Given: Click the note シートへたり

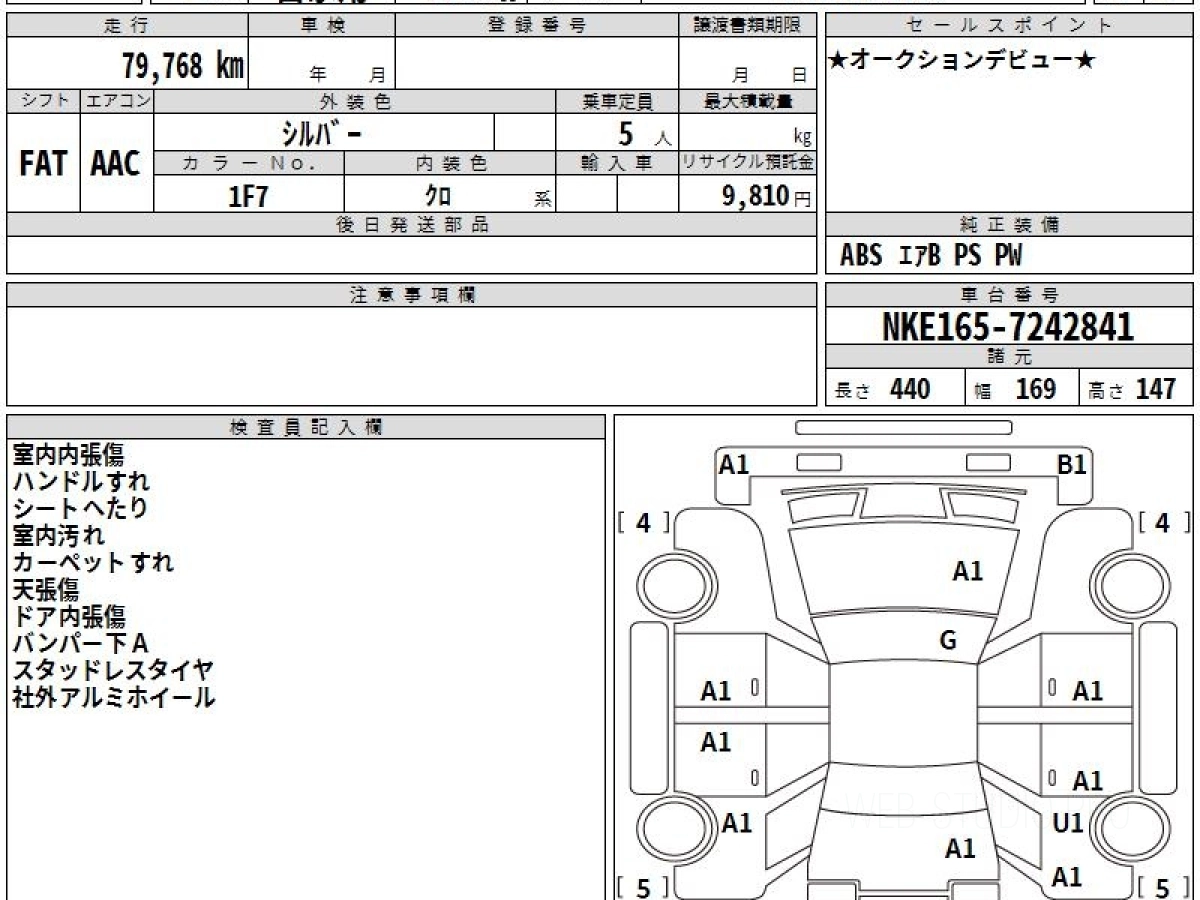Looking at the screenshot, I should pyautogui.click(x=80, y=508).
